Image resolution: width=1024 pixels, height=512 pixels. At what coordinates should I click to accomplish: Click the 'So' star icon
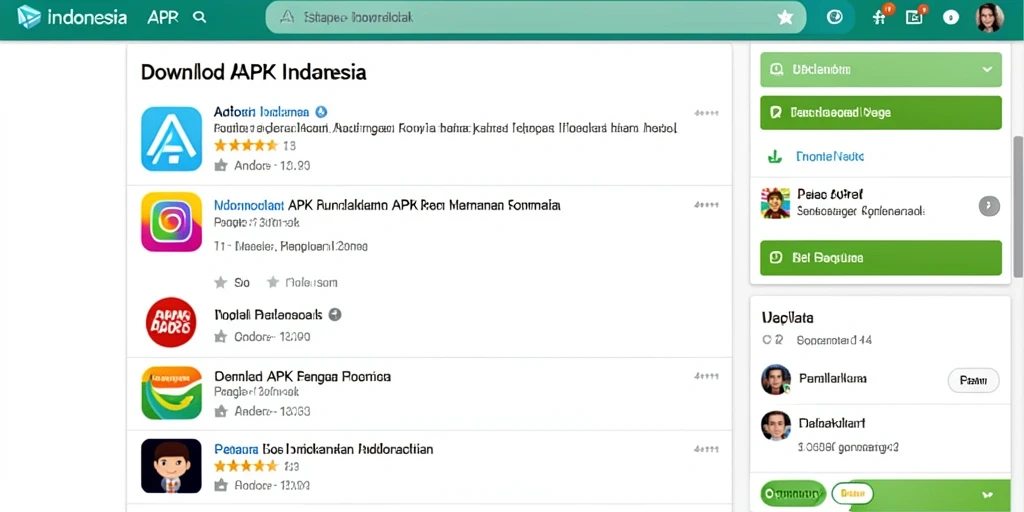(x=221, y=283)
